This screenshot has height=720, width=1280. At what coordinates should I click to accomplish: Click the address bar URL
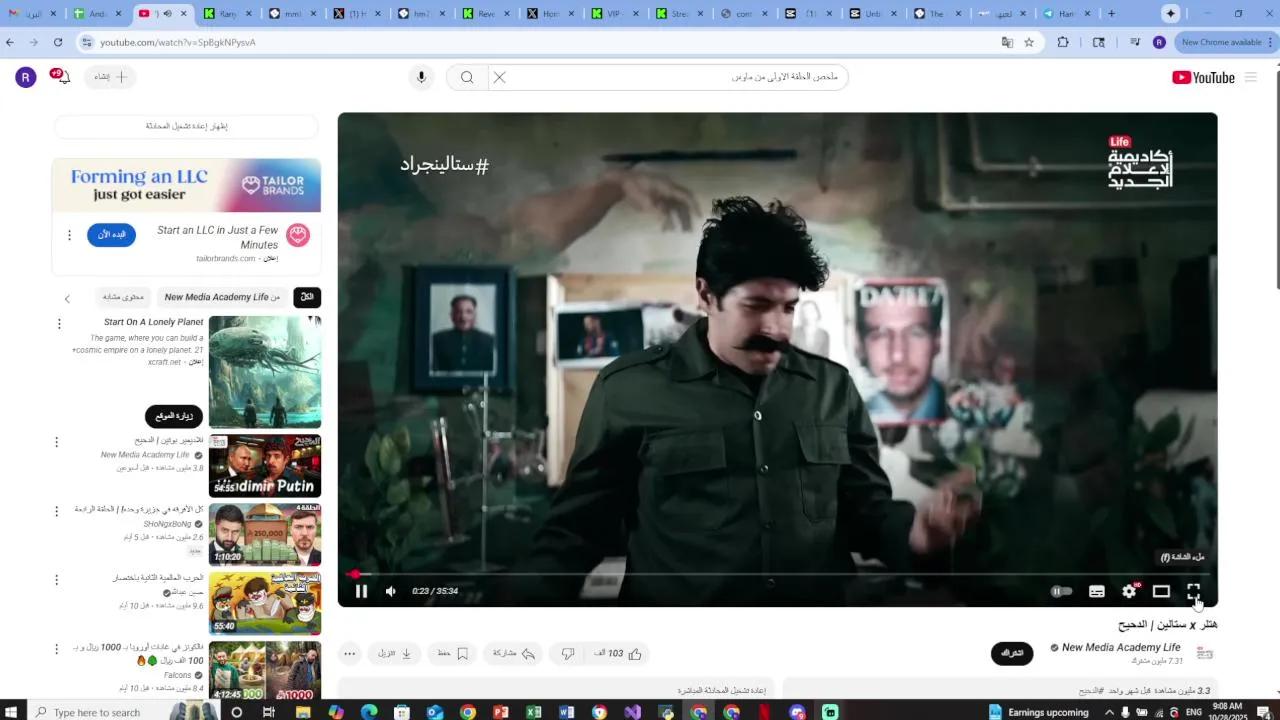tap(178, 42)
